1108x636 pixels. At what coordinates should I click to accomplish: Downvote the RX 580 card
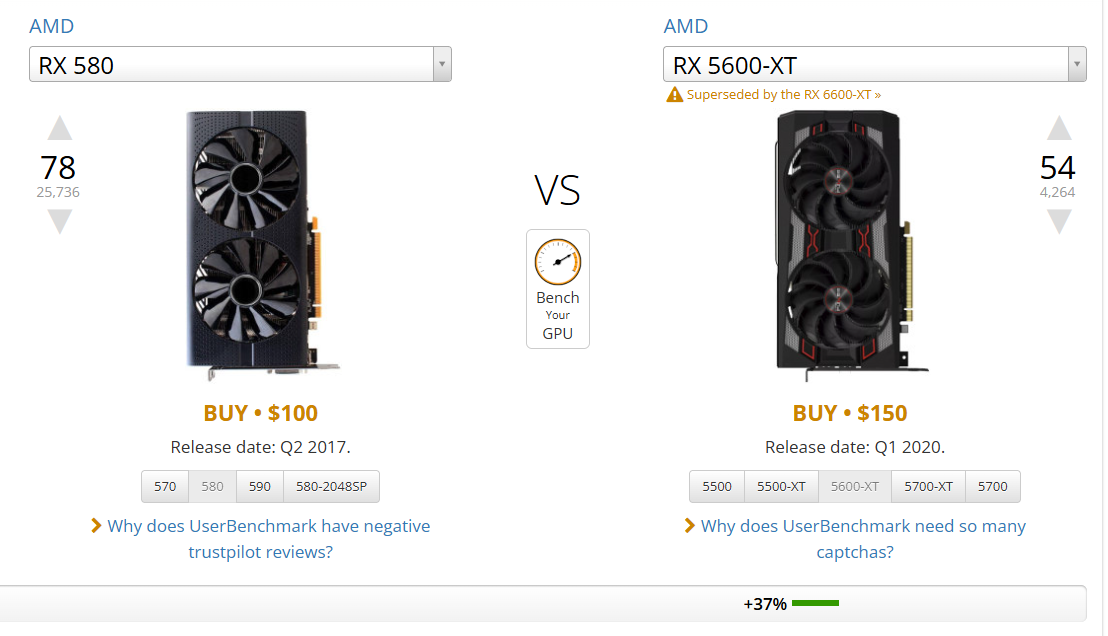click(x=60, y=221)
